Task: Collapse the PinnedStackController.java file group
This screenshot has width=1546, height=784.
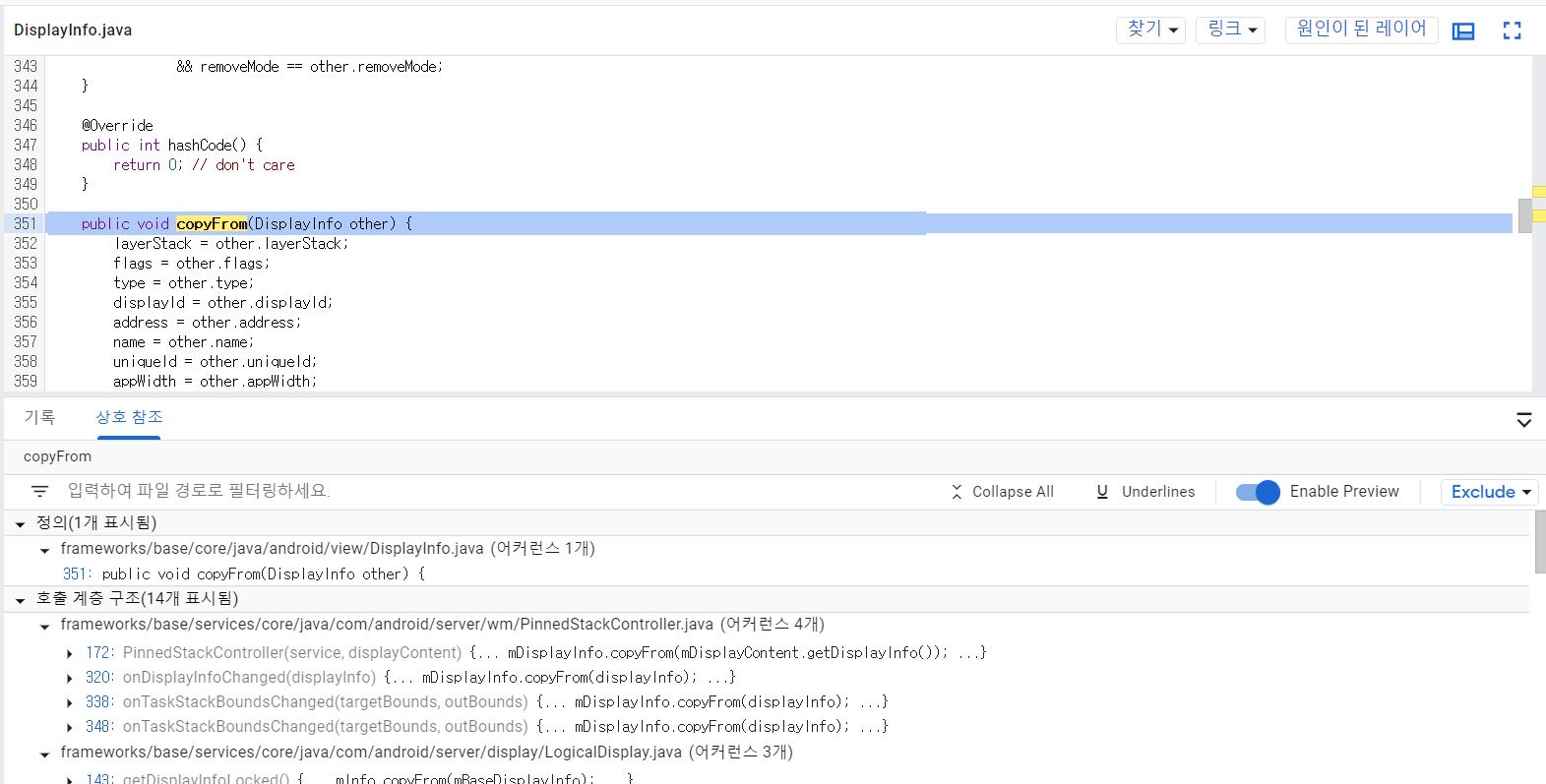Action: [44, 626]
